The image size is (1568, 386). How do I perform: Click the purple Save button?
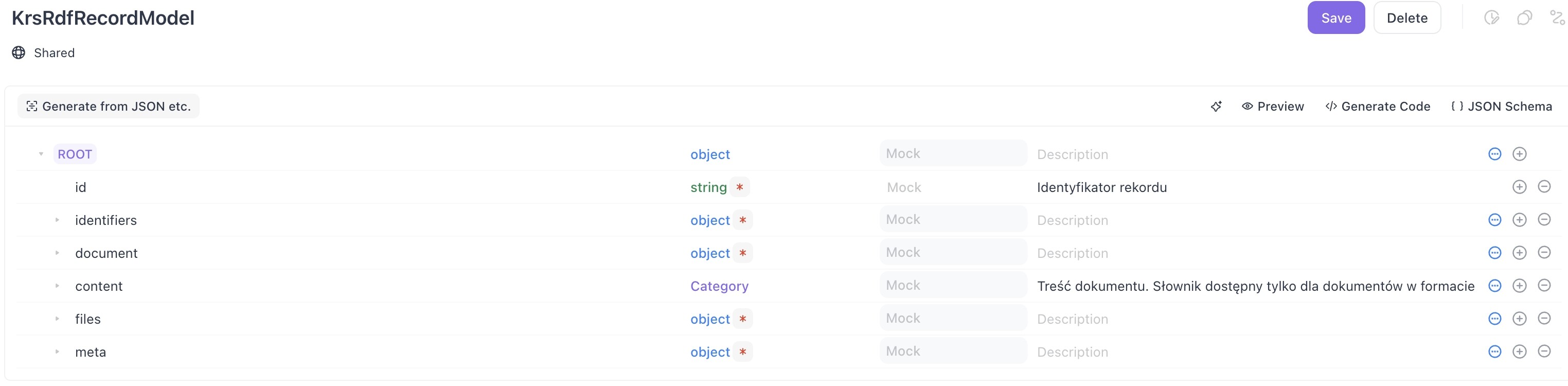click(1335, 18)
